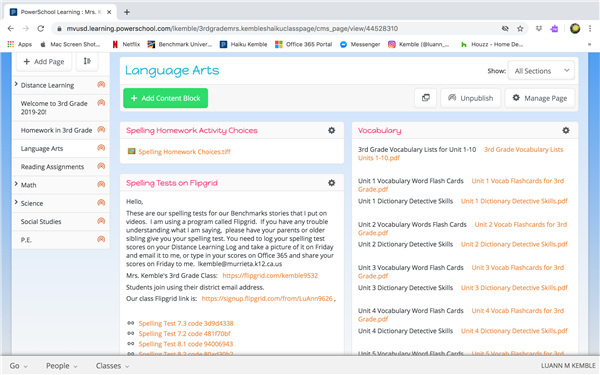The height and width of the screenshot is (375, 600).
Task: Open the Chrome menu (three dots)
Action: click(x=590, y=28)
